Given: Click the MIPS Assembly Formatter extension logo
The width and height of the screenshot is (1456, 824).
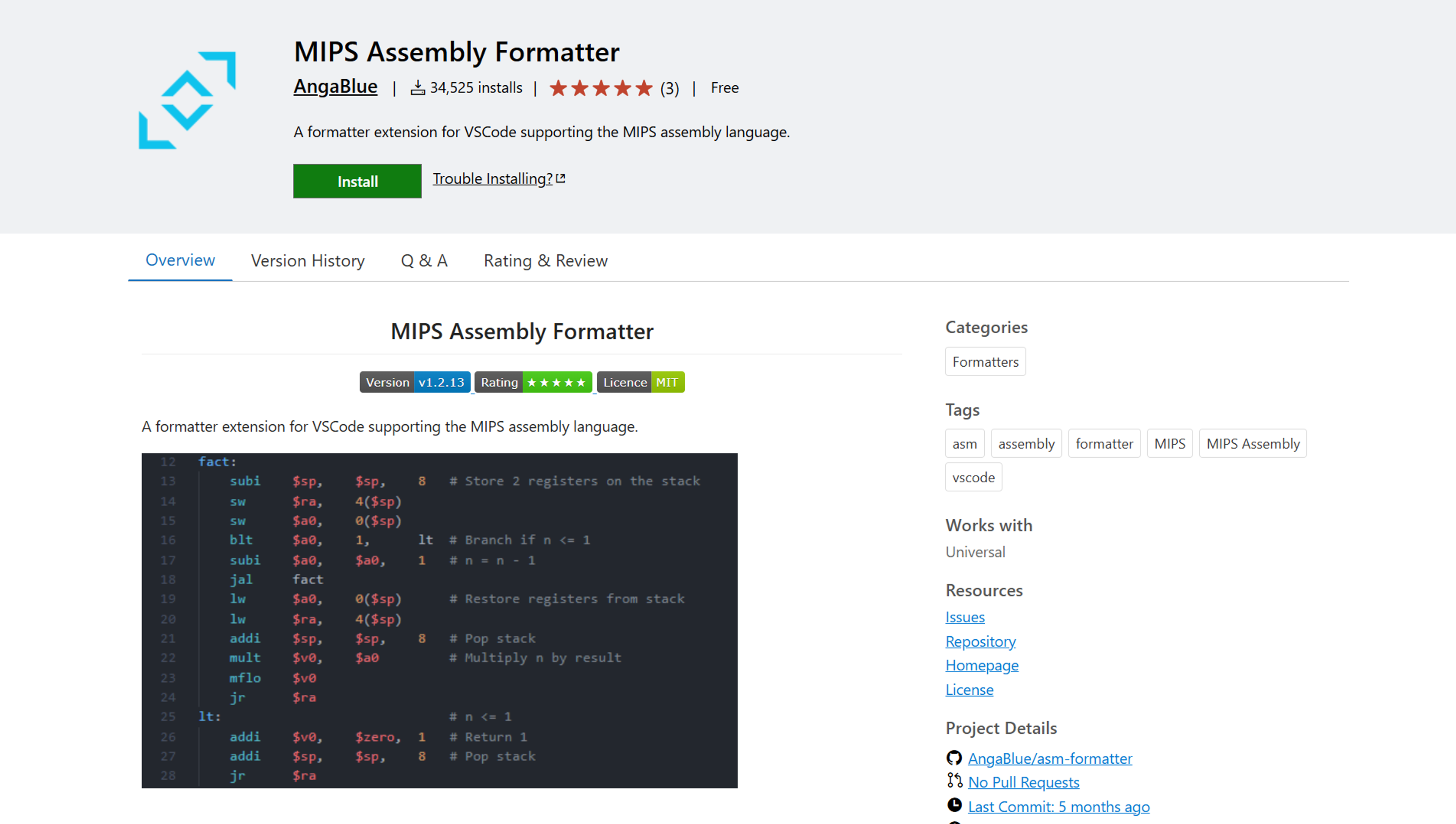Looking at the screenshot, I should pos(187,101).
